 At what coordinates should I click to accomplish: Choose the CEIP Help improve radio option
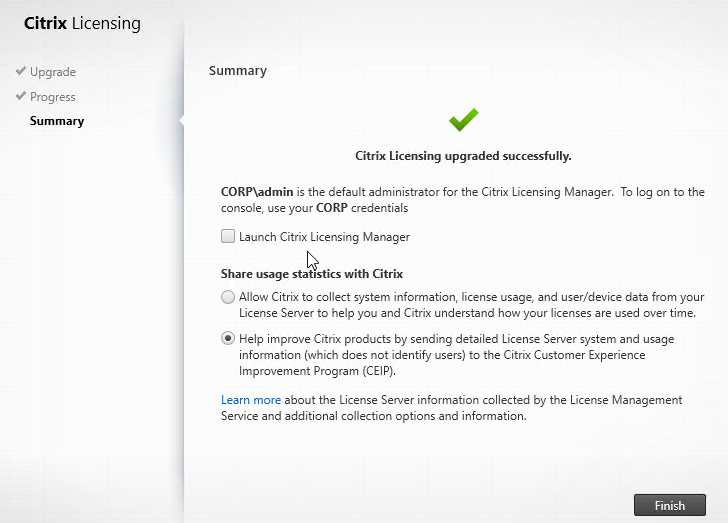pos(228,339)
